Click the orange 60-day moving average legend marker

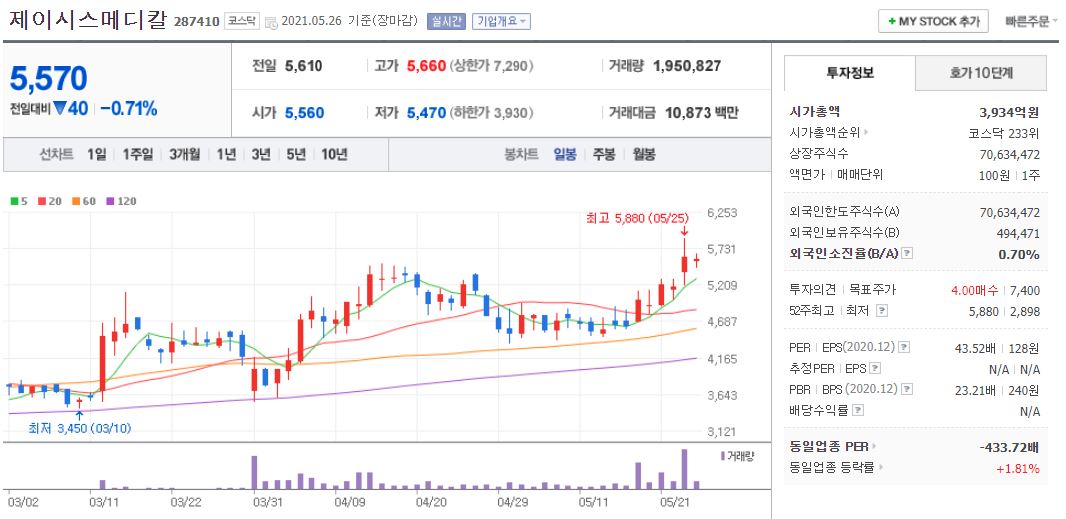click(75, 201)
